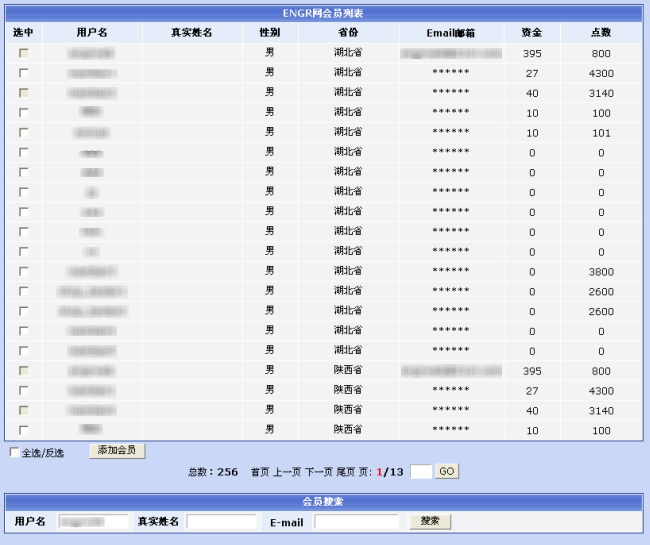This screenshot has height=545, width=650.
Task: Jump to 尾页 last page
Action: click(346, 472)
